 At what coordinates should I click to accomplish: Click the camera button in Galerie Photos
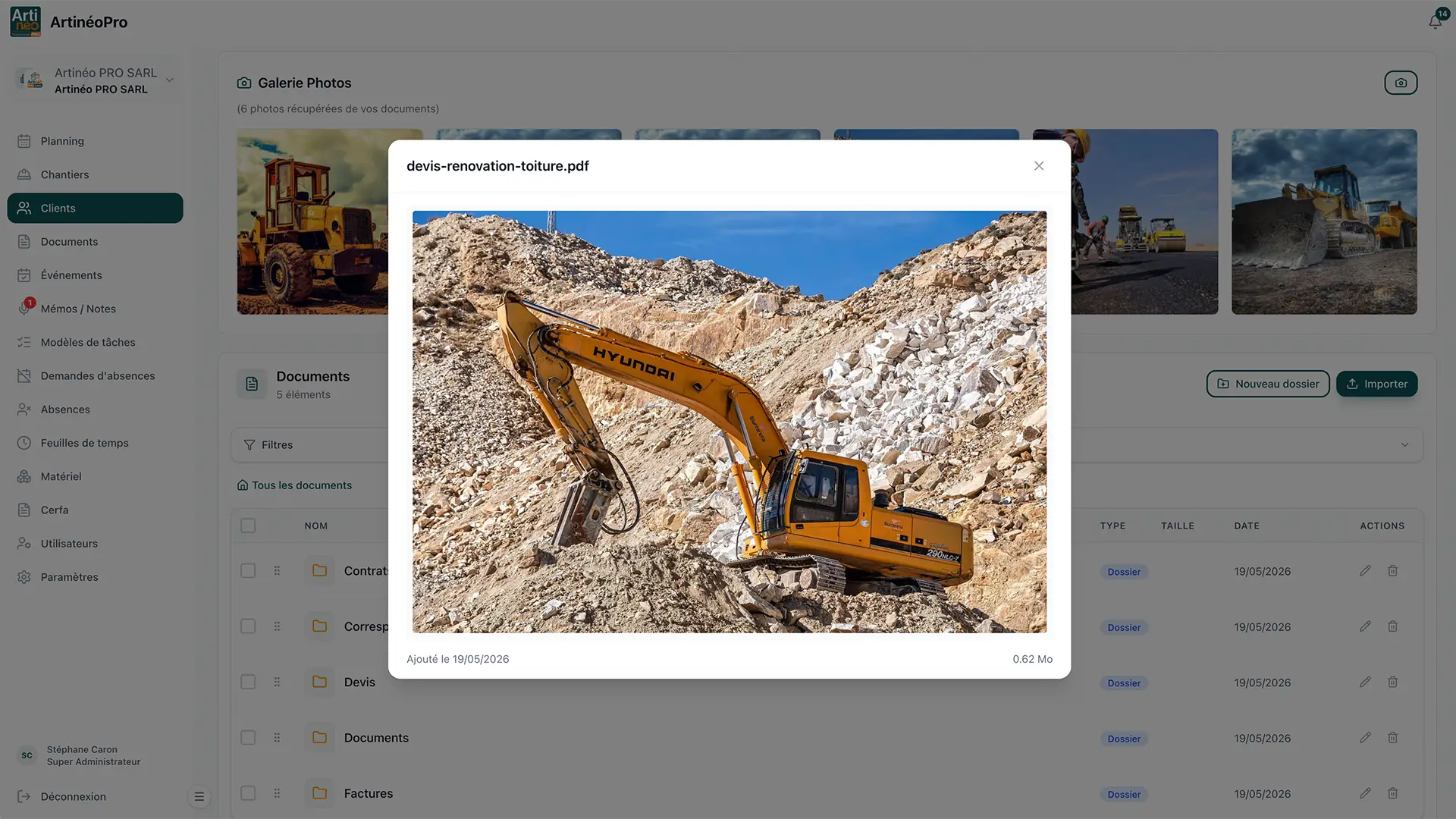tap(1401, 83)
